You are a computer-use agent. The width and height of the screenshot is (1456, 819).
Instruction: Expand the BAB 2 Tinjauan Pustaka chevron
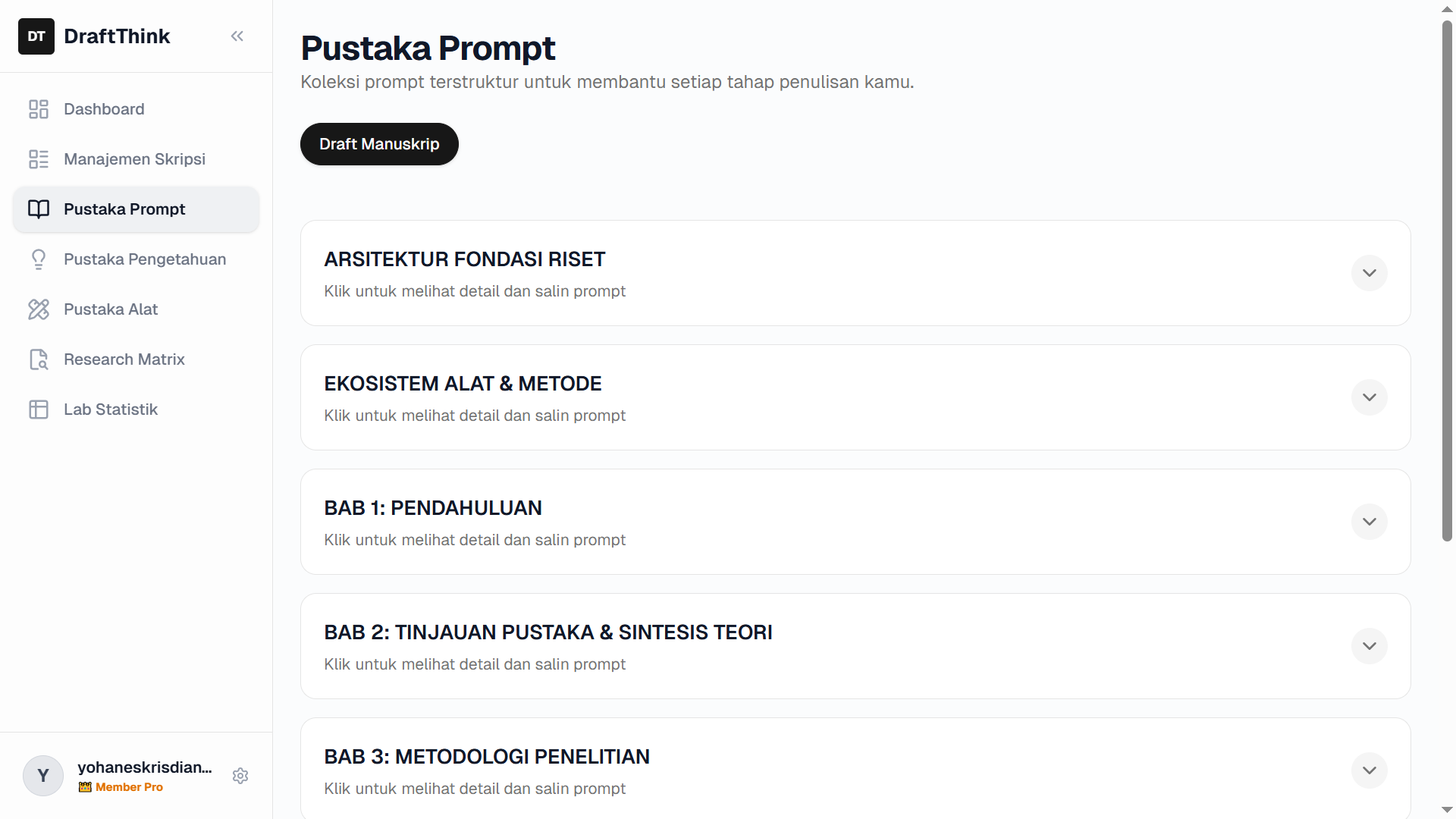[x=1369, y=645]
